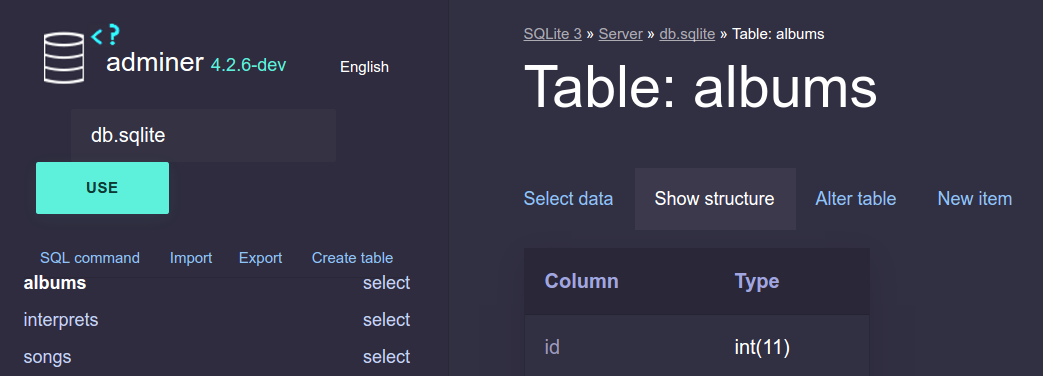
Task: Open the albums table in sidebar
Action: tap(55, 283)
